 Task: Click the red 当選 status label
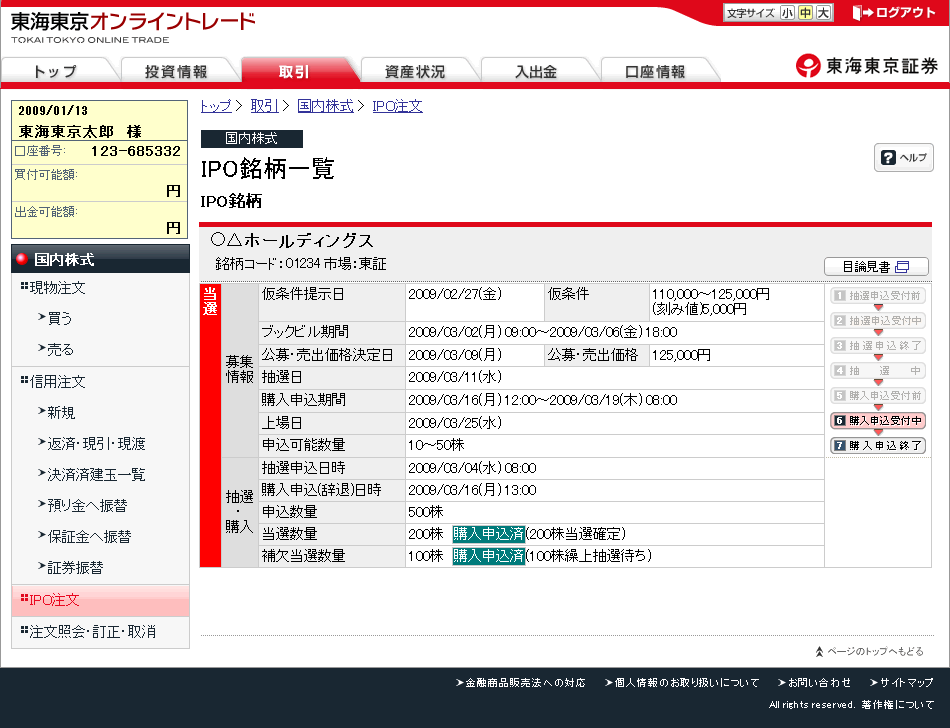pyautogui.click(x=210, y=301)
